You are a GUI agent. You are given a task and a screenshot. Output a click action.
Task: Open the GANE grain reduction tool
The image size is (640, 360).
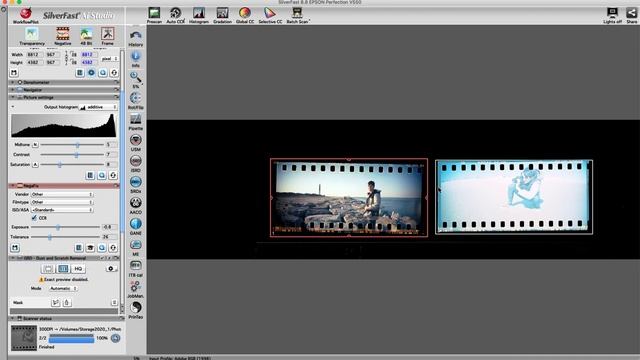click(136, 226)
